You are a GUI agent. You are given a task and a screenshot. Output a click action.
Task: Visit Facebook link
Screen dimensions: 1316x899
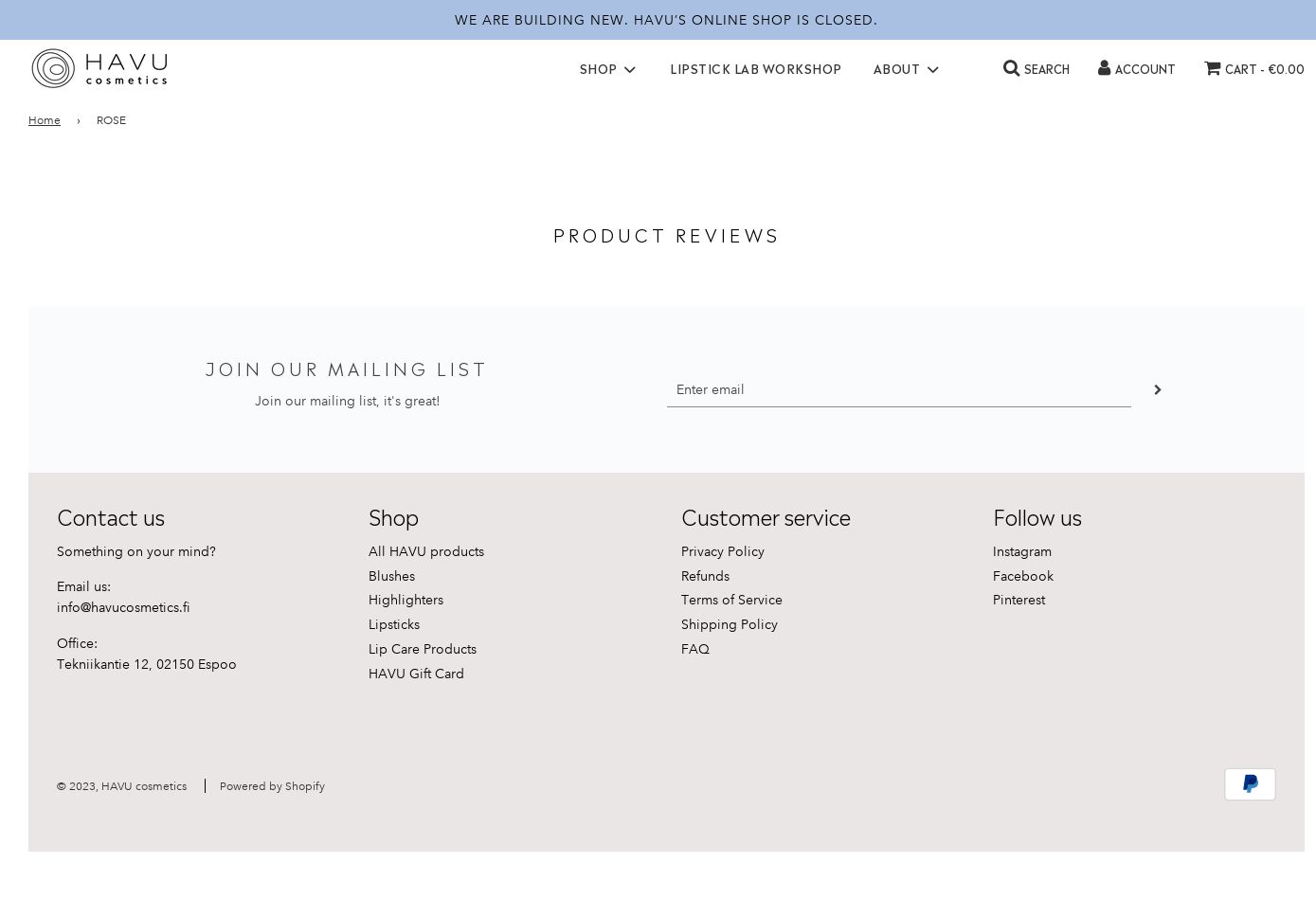pos(1023,576)
